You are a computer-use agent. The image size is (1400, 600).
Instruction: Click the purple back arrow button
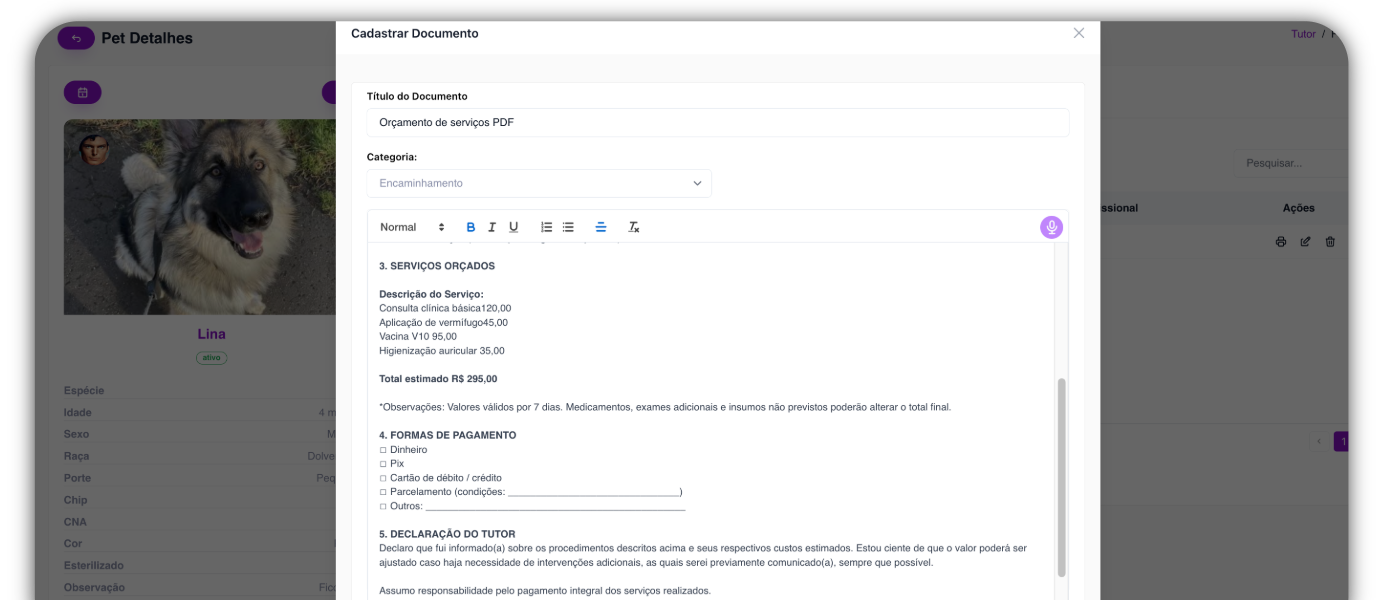pos(76,38)
